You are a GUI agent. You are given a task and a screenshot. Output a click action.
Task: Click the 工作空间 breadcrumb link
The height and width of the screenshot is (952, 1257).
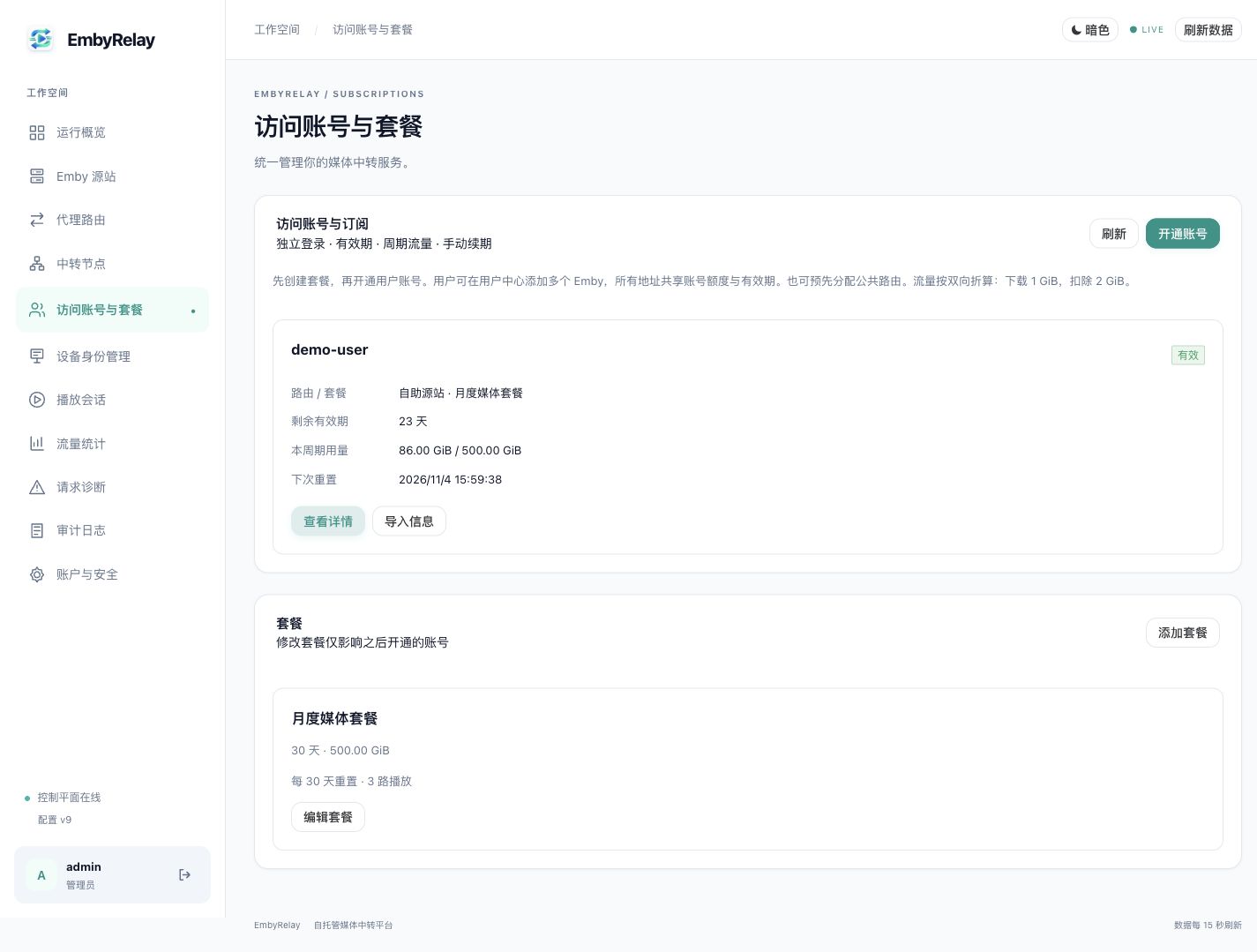[277, 30]
